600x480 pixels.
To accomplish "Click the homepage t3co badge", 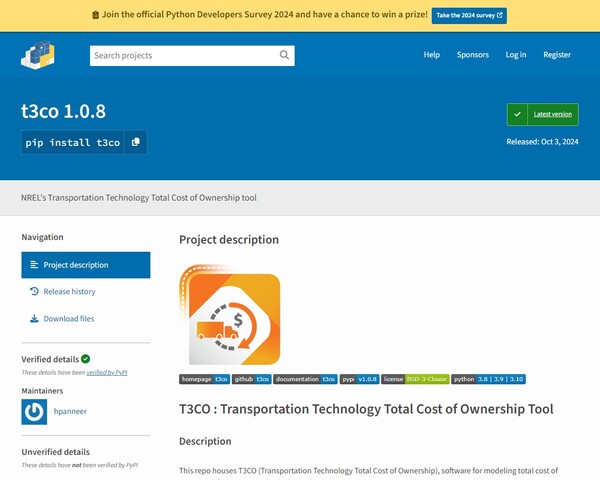I will tap(204, 379).
